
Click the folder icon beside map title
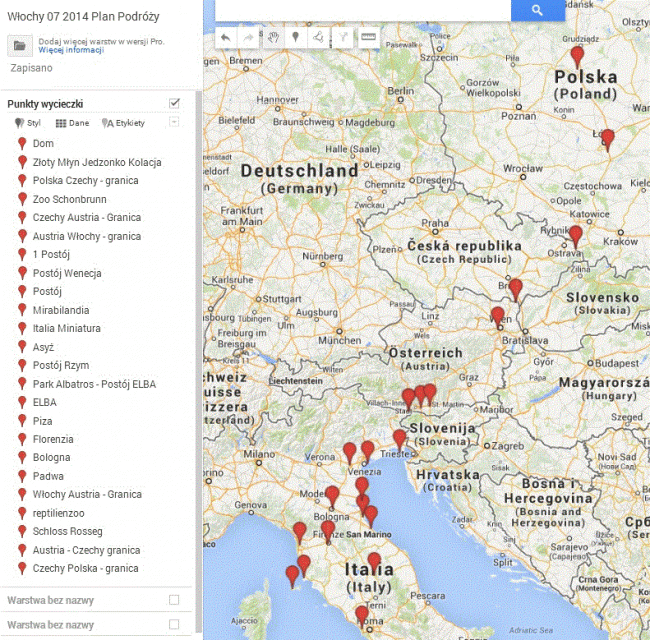coord(19,45)
